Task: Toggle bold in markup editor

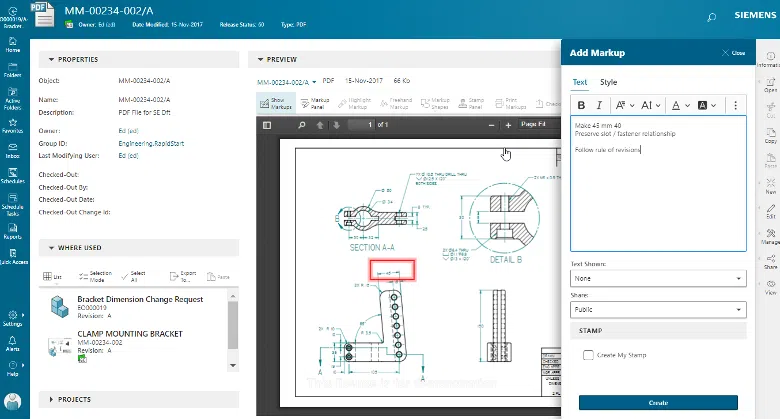Action: pos(581,105)
